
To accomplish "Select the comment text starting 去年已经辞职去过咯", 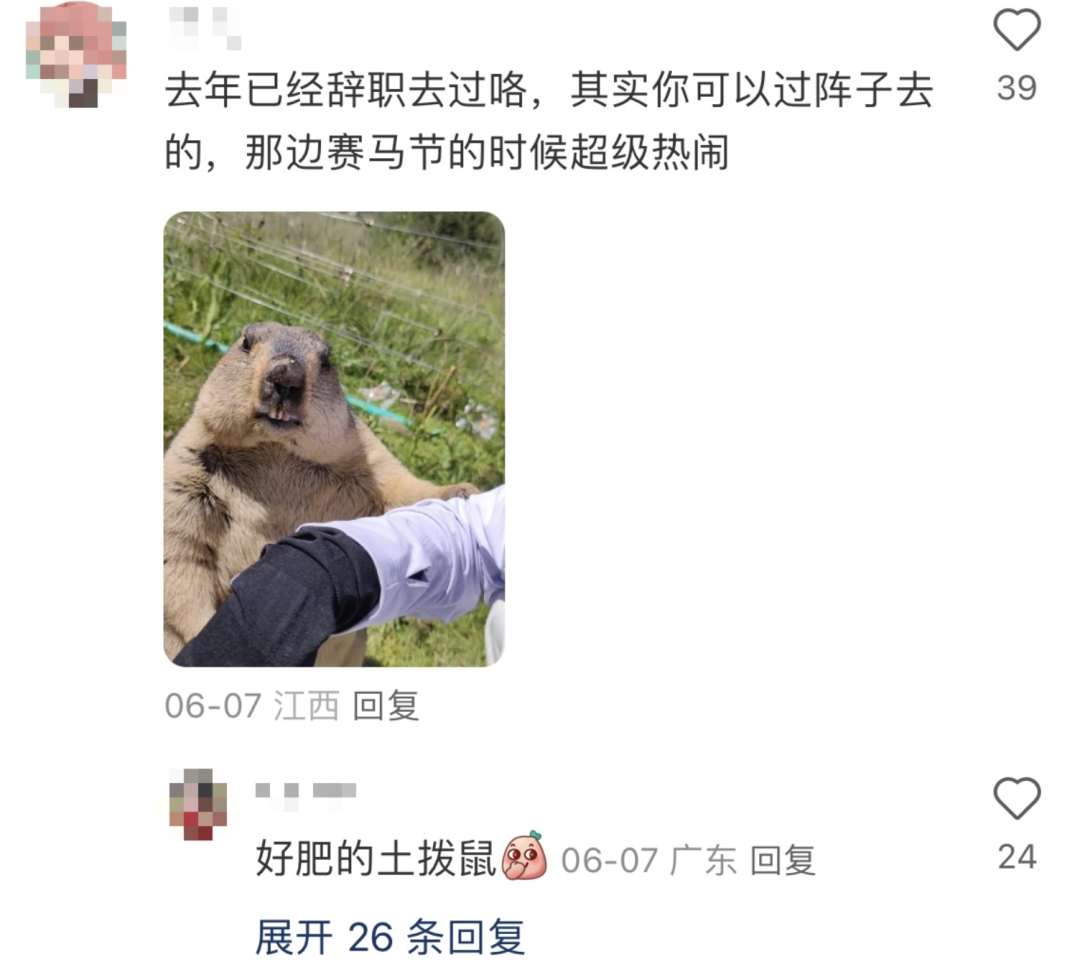I will (x=549, y=121).
